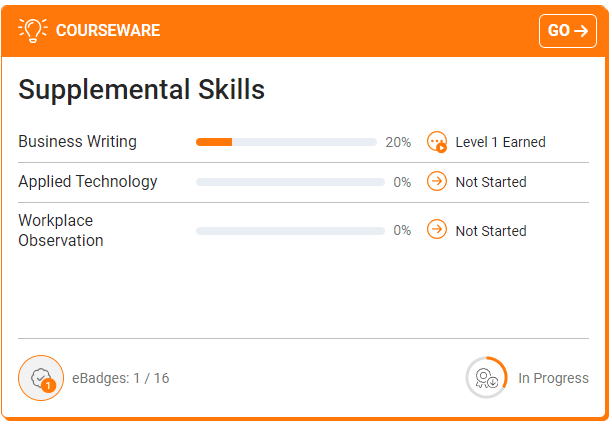Click the In Progress status label
The height and width of the screenshot is (424, 612).
[553, 378]
